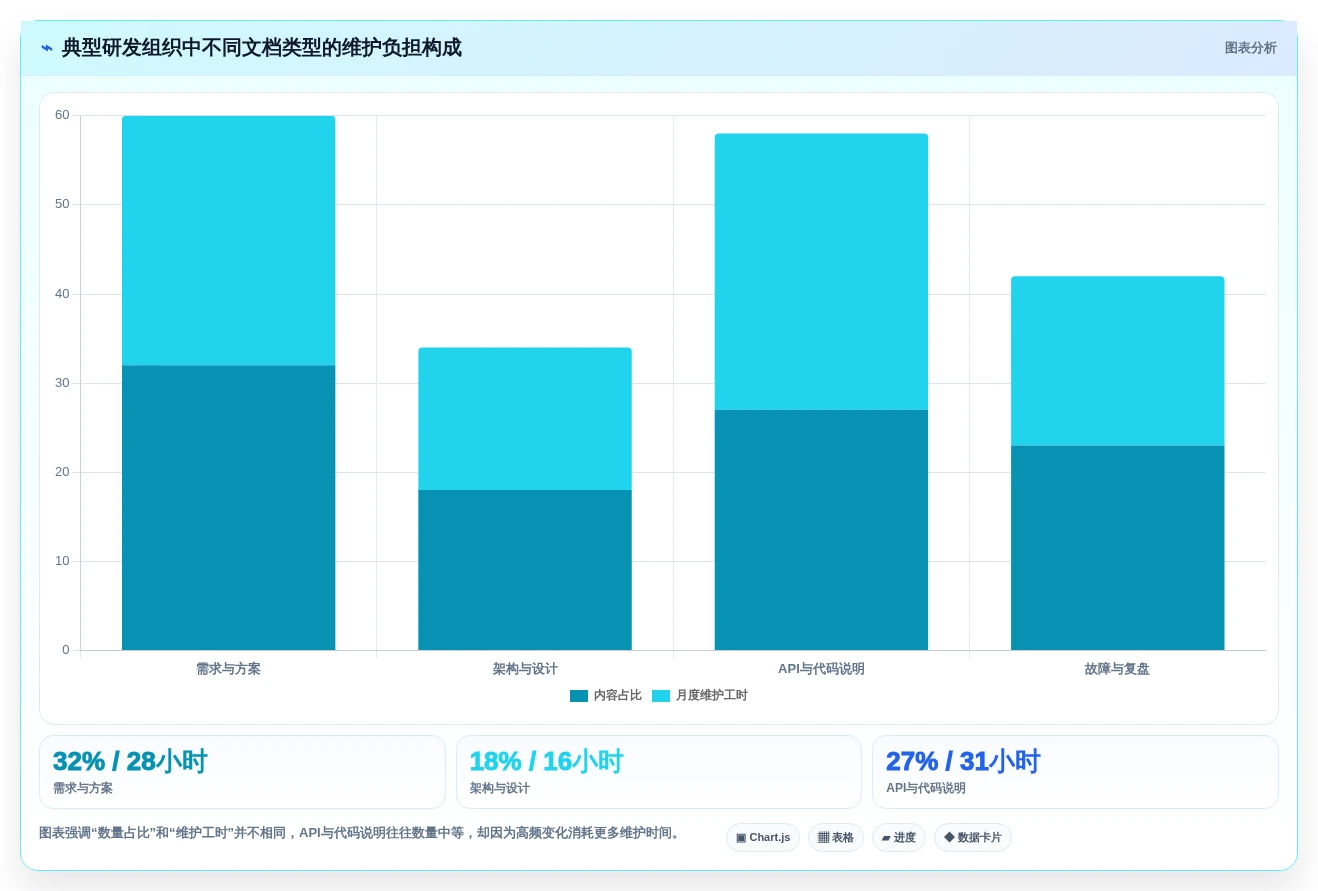Click the caption sentence starting with 图表强调
Viewport: 1318px width, 891px height.
click(x=361, y=833)
